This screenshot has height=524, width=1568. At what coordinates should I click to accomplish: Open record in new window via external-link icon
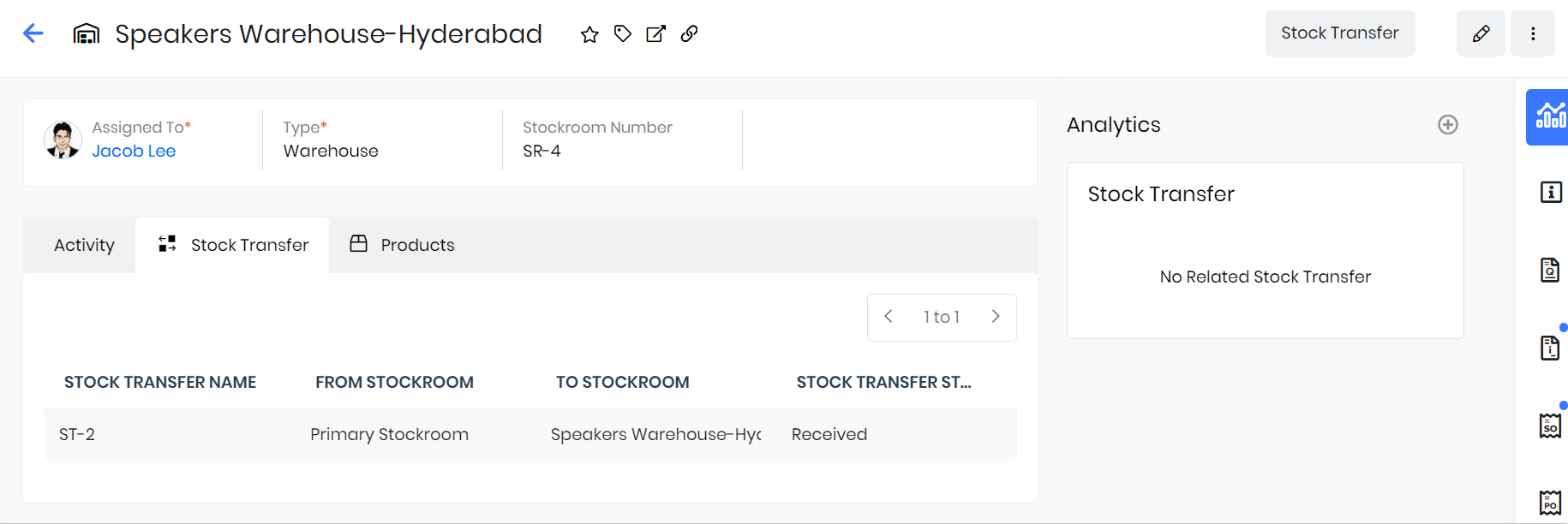point(655,34)
